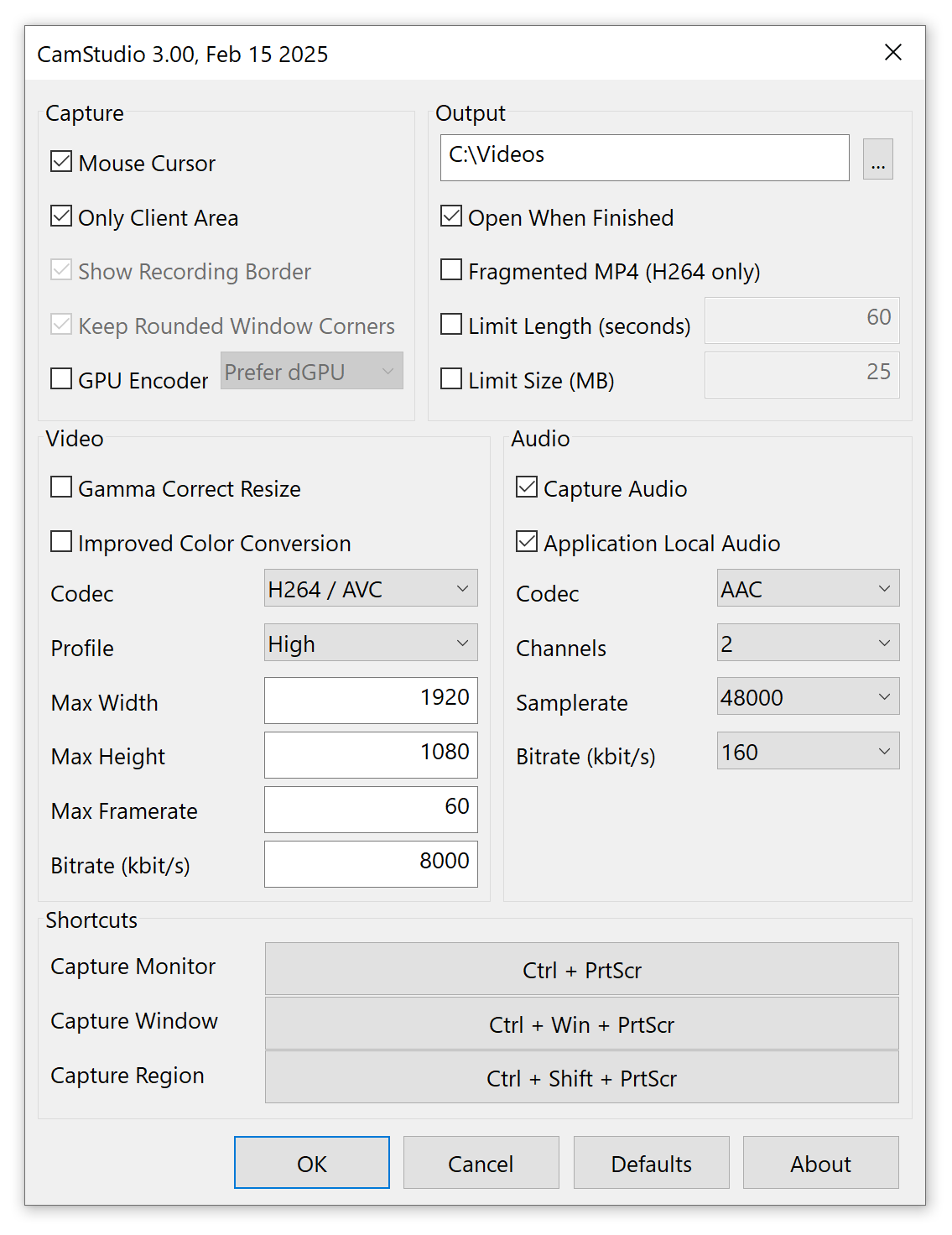This screenshot has height=1235, width=952.
Task: Click the browse button next to output folder
Action: tap(877, 159)
